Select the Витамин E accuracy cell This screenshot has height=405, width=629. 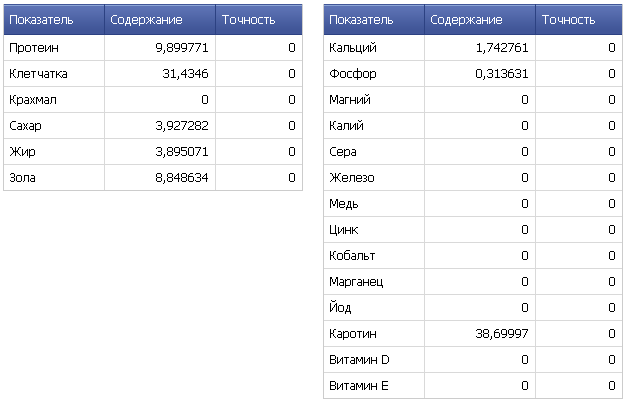coord(579,386)
